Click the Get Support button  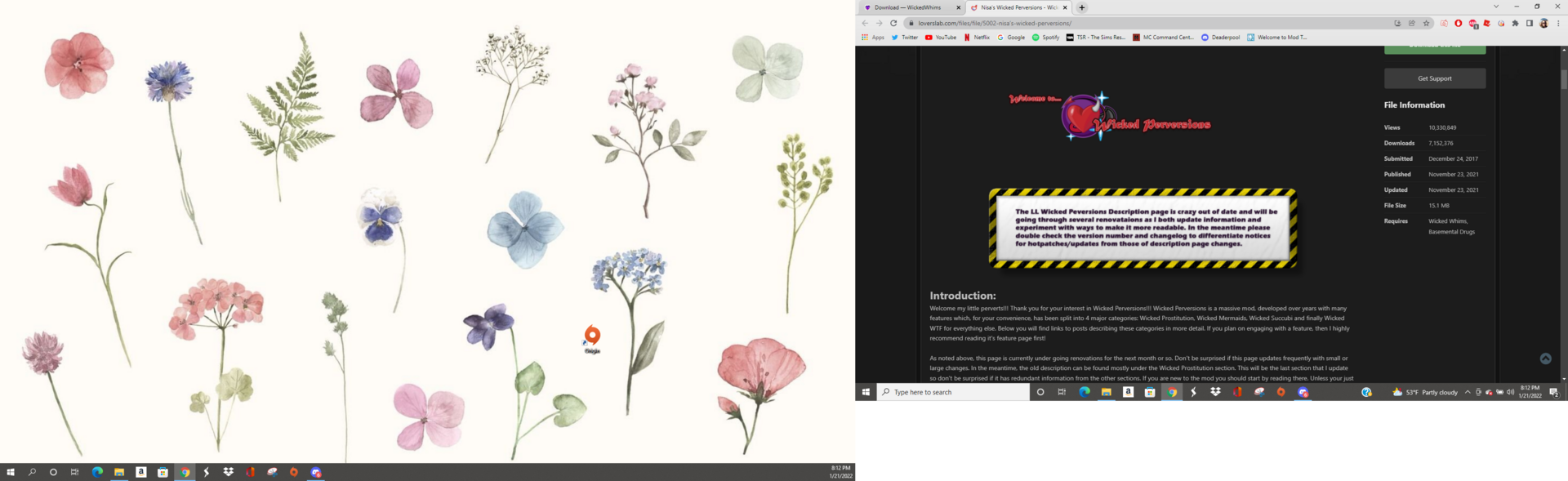(1434, 78)
